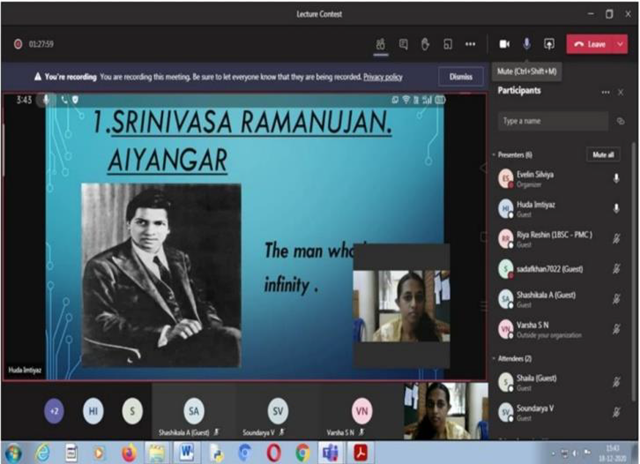
Task: Open Firefox from the taskbar
Action: tap(129, 453)
